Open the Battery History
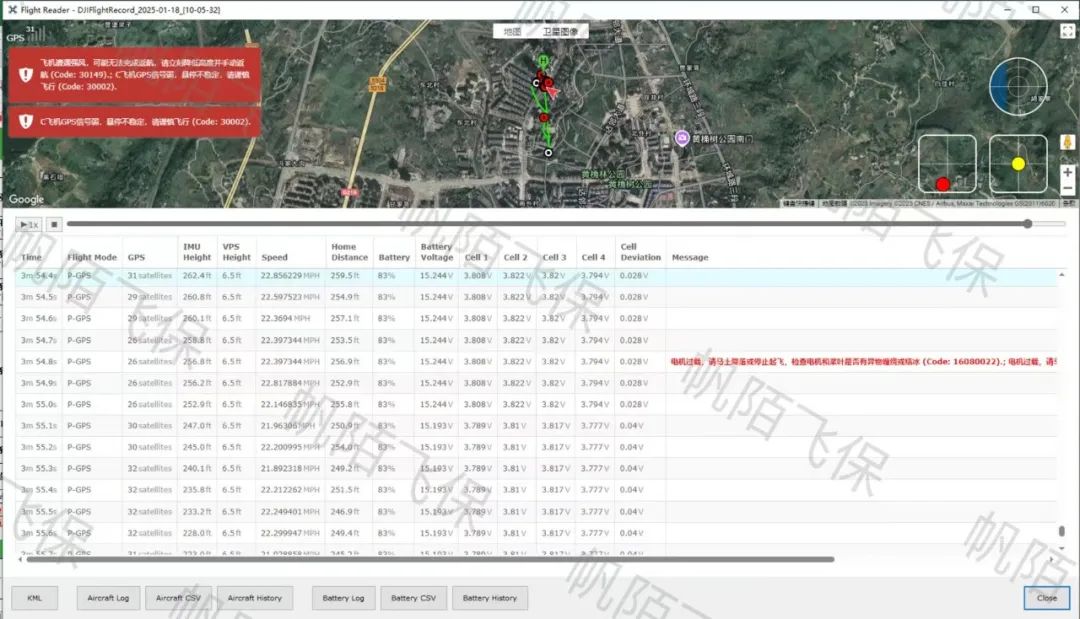The width and height of the screenshot is (1080, 619). point(490,598)
